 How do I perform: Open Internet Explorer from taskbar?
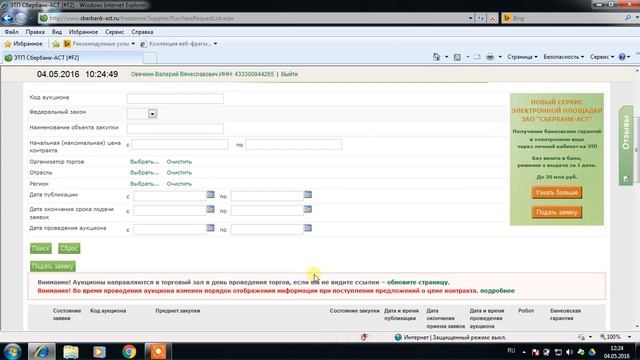[42, 351]
